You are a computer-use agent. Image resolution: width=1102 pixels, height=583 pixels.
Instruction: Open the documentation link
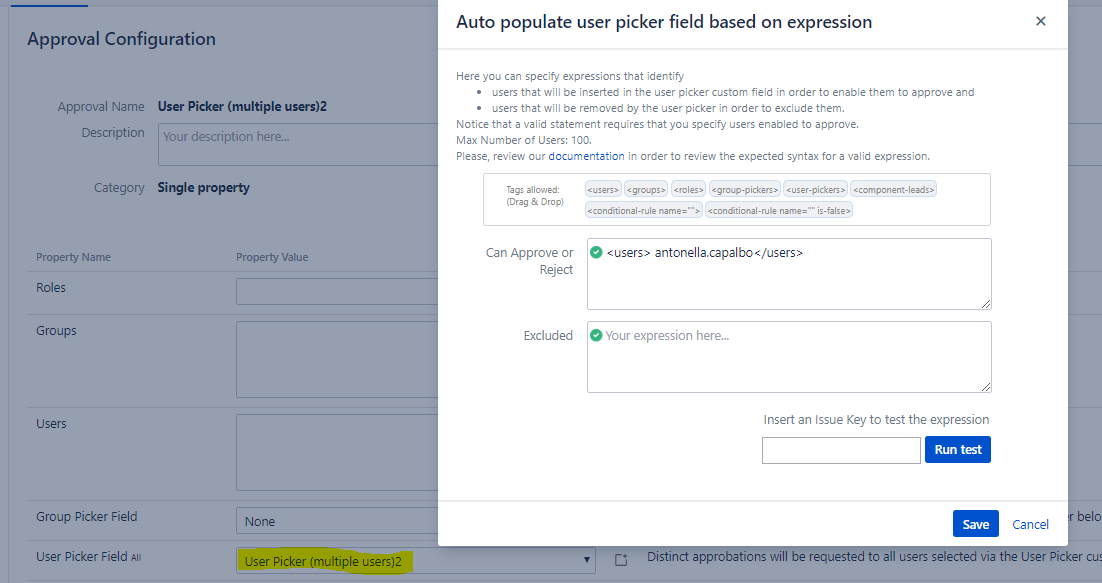[x=586, y=156]
